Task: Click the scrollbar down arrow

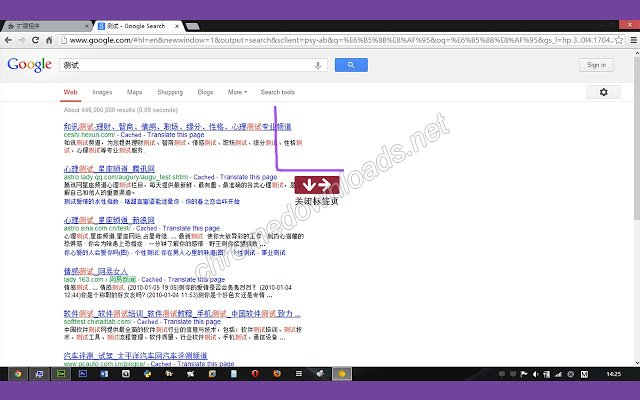Action: tap(637, 363)
